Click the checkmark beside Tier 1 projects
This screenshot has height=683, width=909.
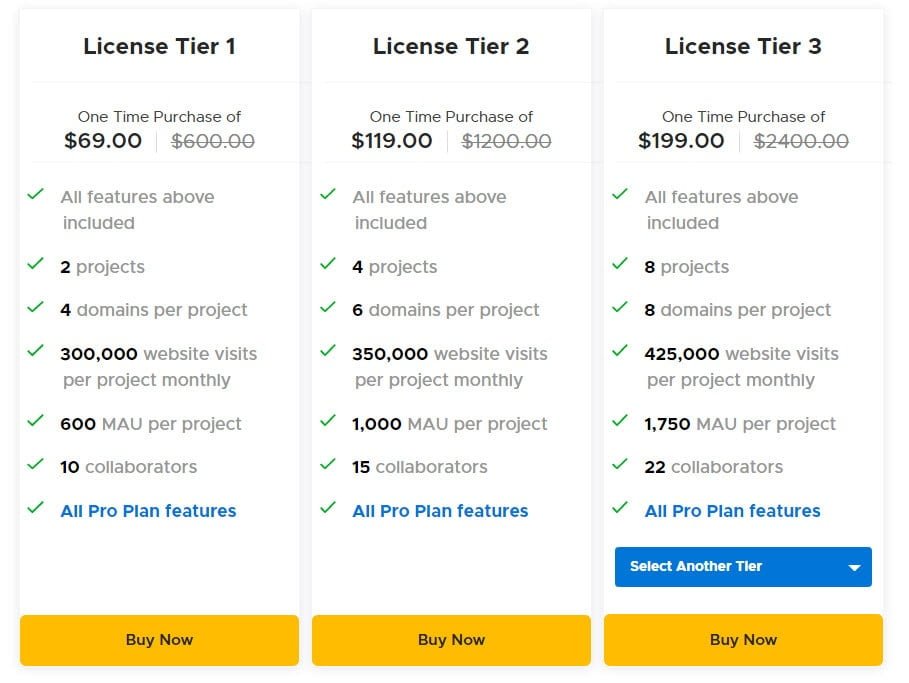[36, 266]
